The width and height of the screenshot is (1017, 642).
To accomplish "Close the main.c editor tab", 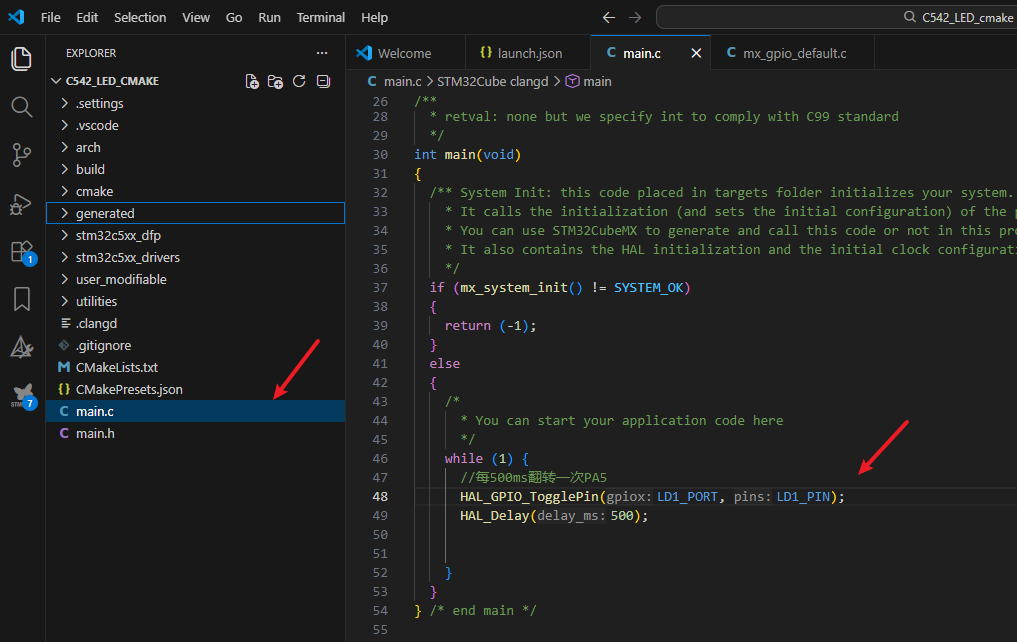I will [x=696, y=53].
